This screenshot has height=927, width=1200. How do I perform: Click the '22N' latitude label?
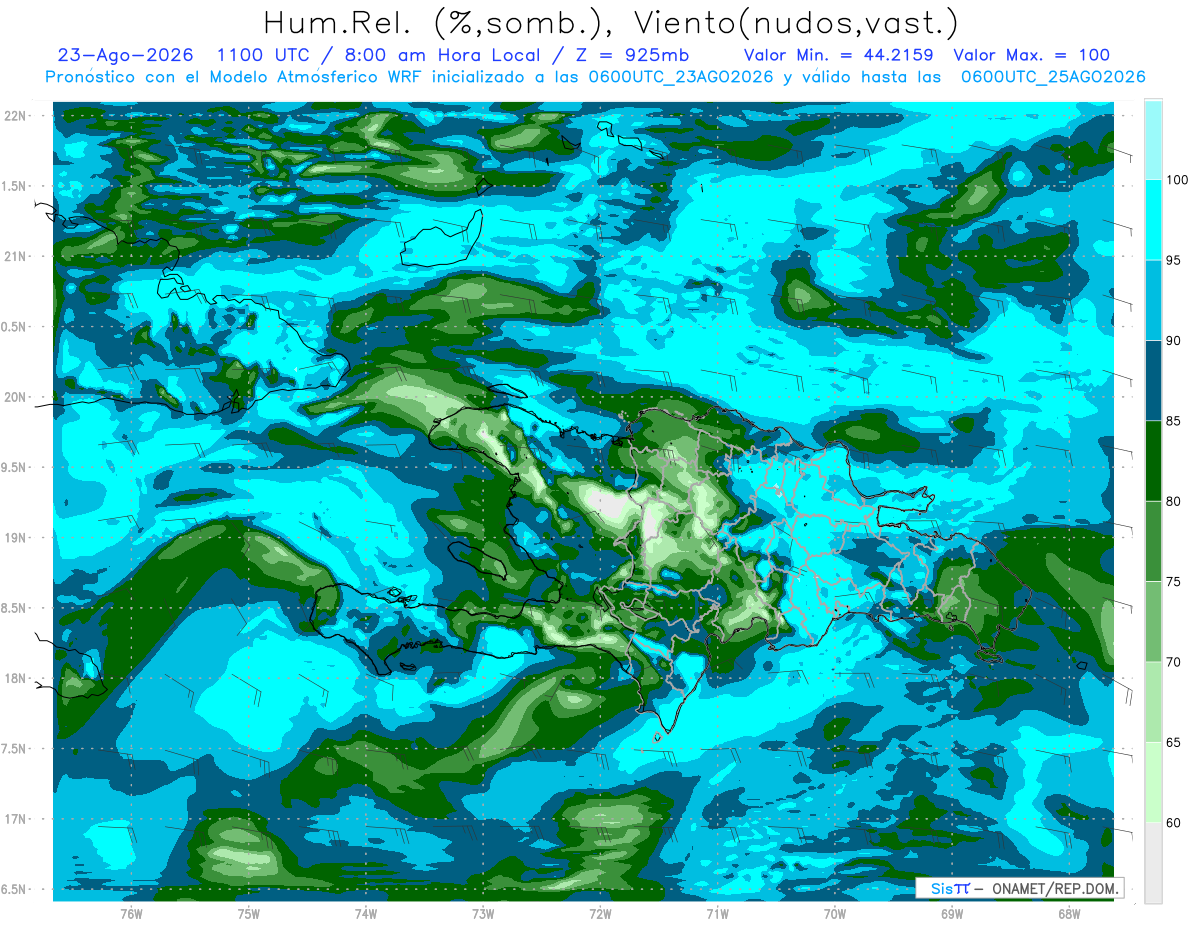tap(15, 116)
